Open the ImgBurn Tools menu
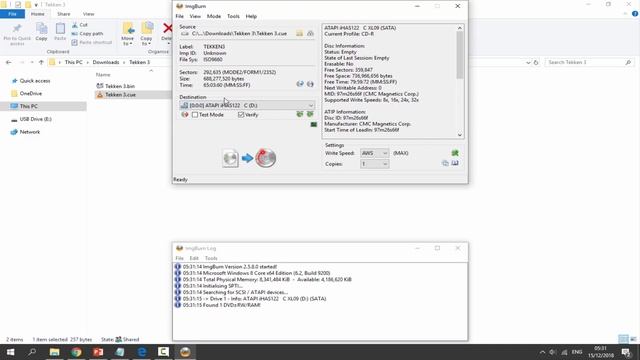This screenshot has height=360, width=640. pyautogui.click(x=233, y=16)
